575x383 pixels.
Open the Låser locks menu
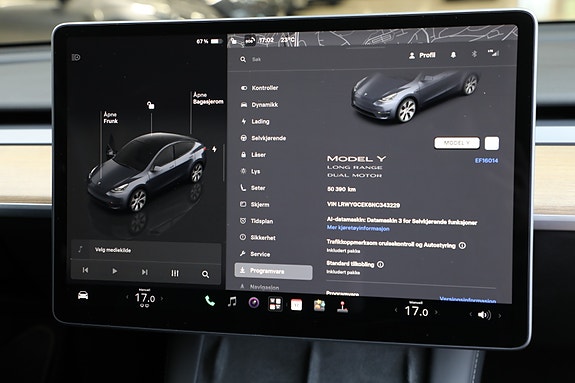tap(253, 155)
